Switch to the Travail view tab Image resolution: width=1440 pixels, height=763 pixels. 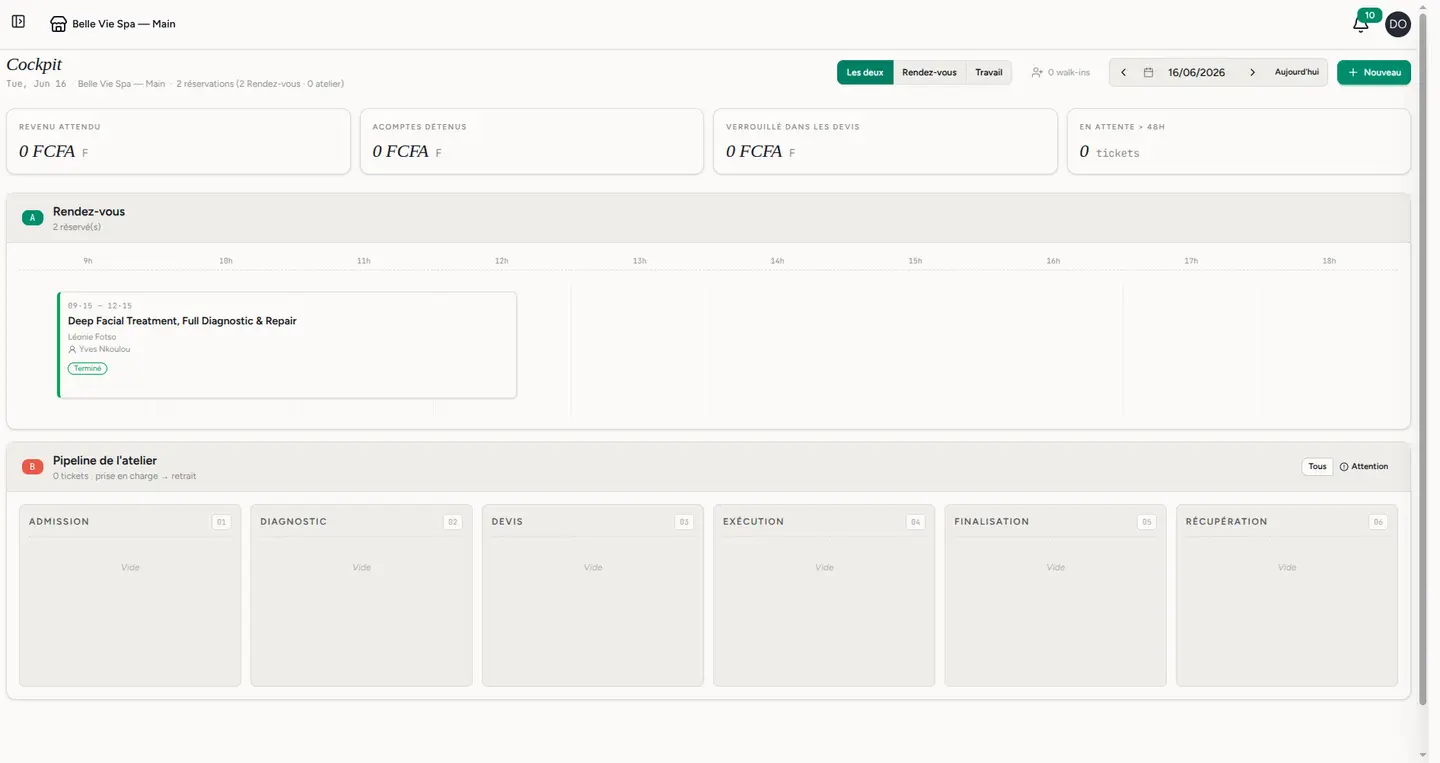pyautogui.click(x=989, y=73)
